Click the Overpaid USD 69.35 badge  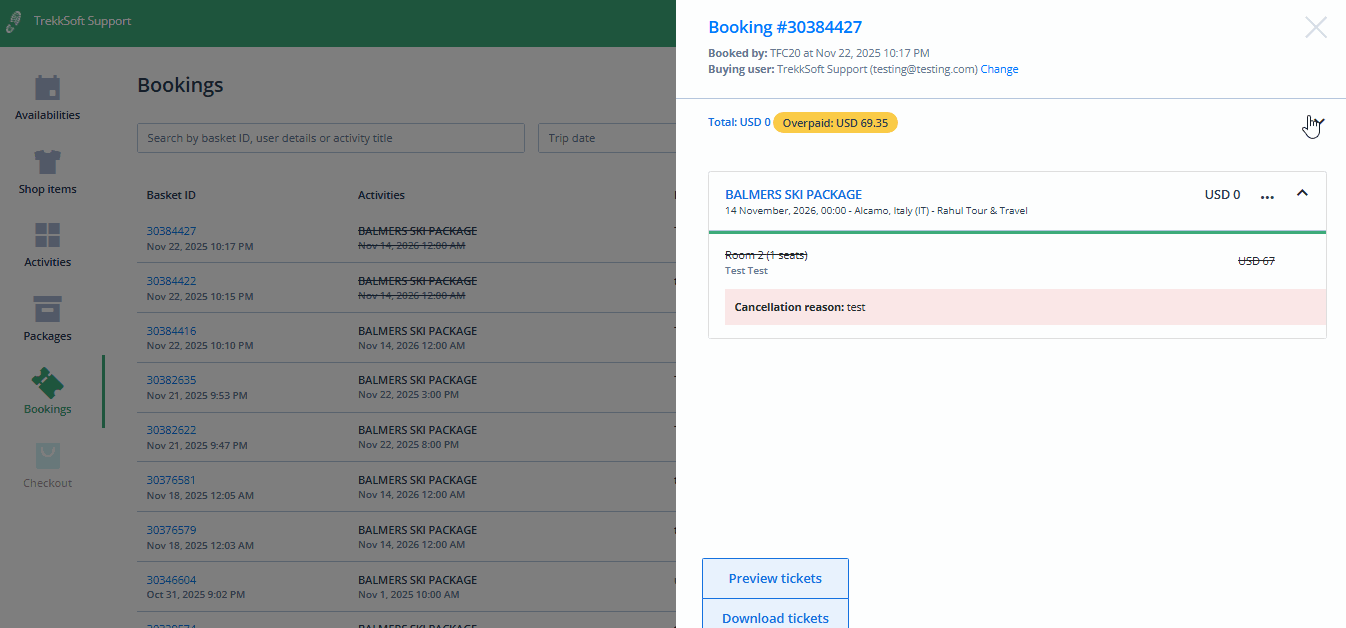(835, 123)
